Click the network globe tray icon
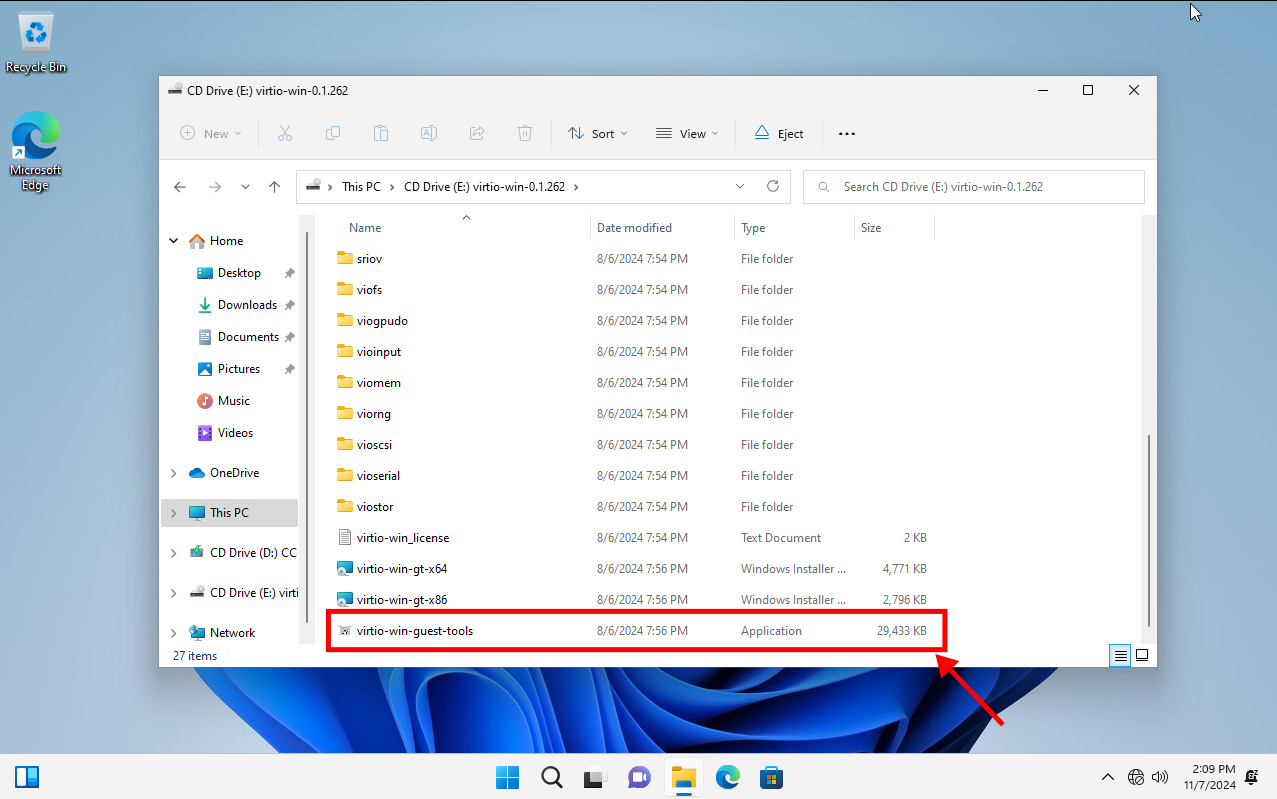Image resolution: width=1277 pixels, height=799 pixels. pos(1136,777)
